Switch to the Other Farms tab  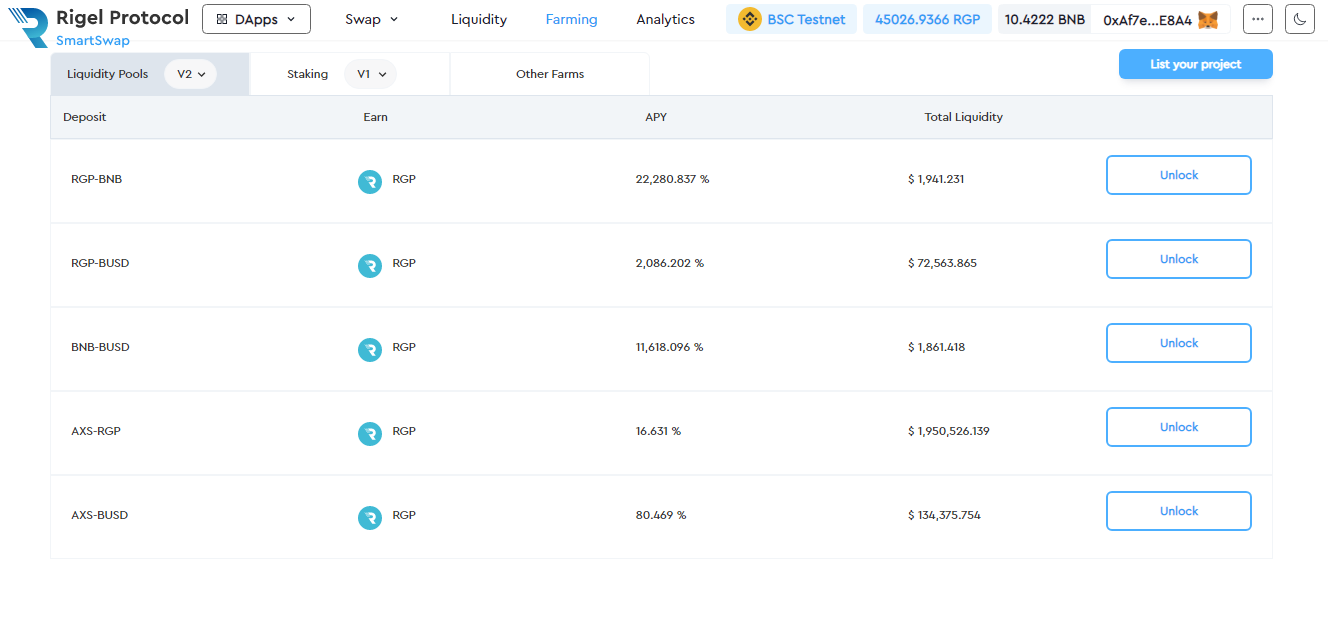click(550, 74)
